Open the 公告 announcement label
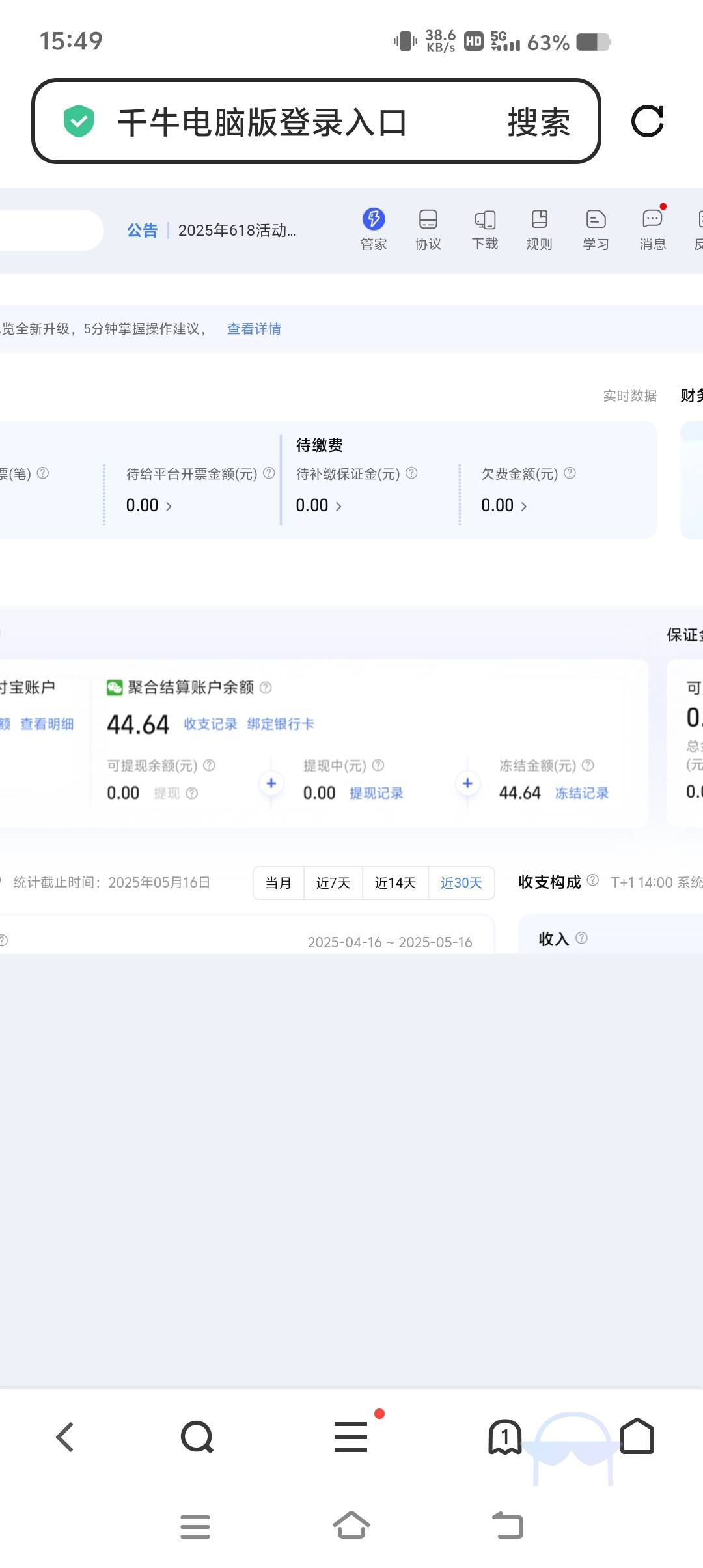 click(x=143, y=231)
